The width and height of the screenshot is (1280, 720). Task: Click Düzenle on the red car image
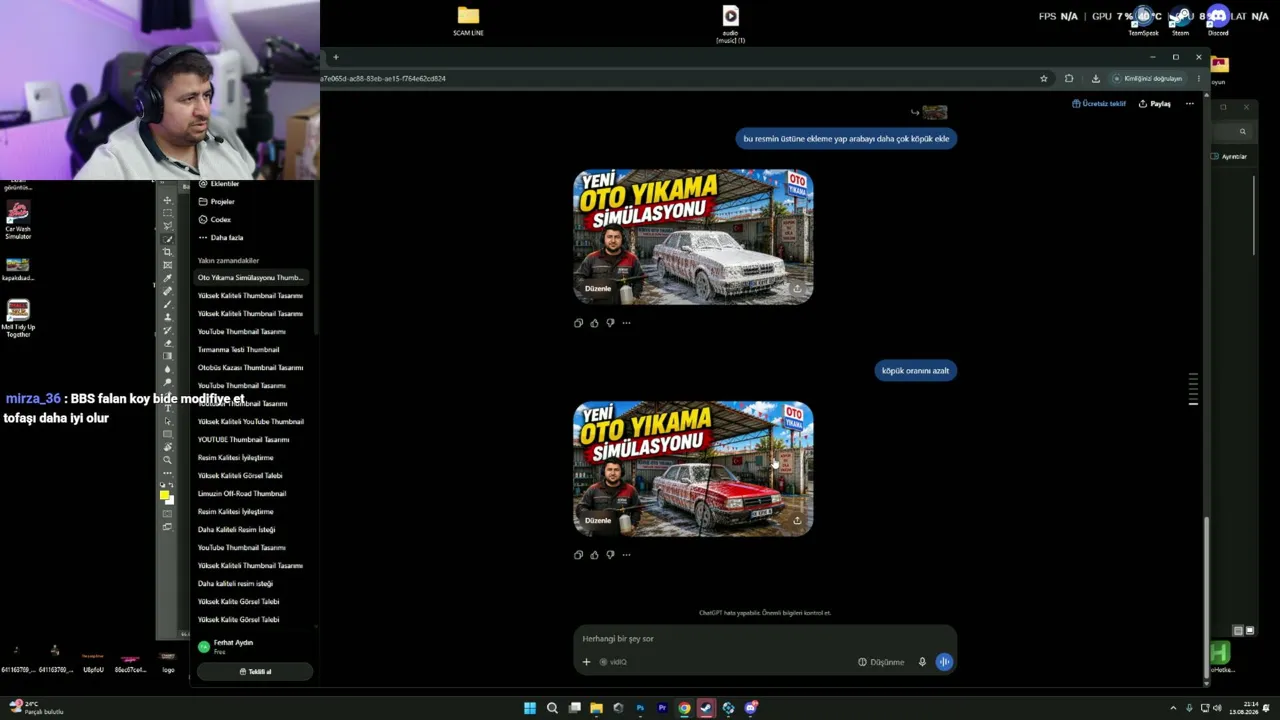pyautogui.click(x=598, y=520)
